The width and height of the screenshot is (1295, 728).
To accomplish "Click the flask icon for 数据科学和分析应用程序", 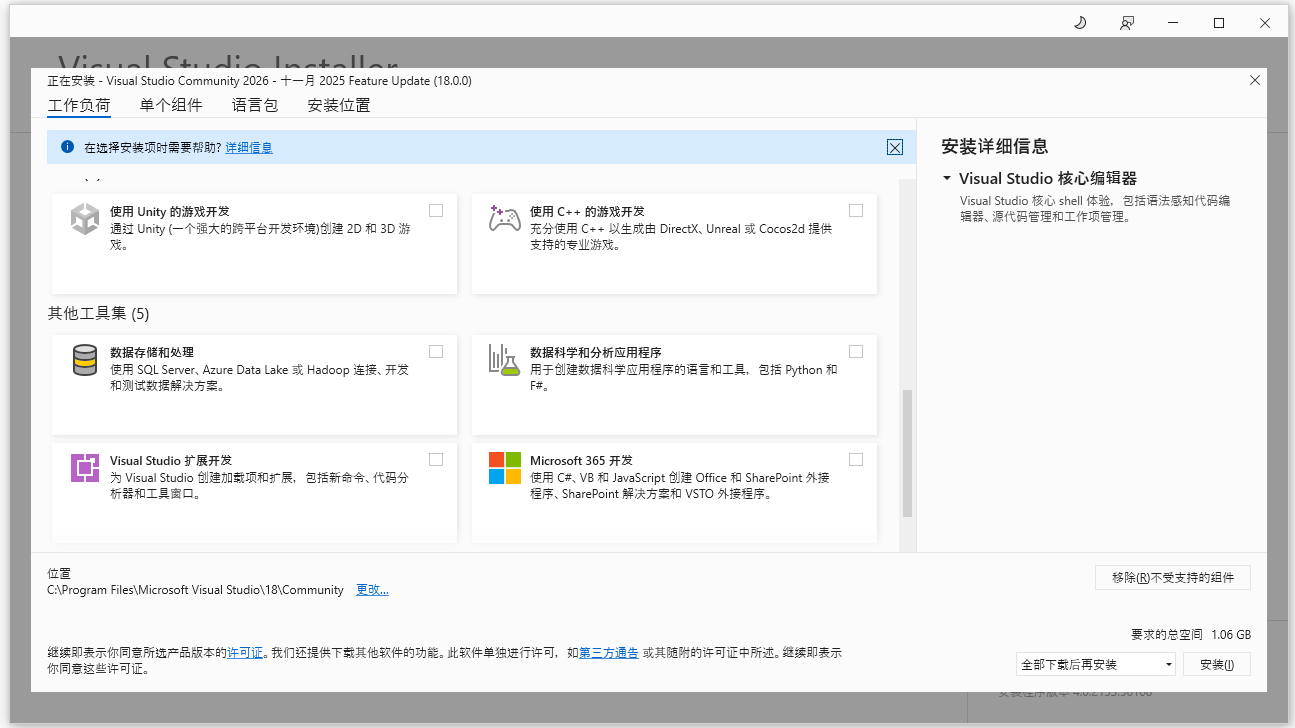I will click(x=504, y=359).
